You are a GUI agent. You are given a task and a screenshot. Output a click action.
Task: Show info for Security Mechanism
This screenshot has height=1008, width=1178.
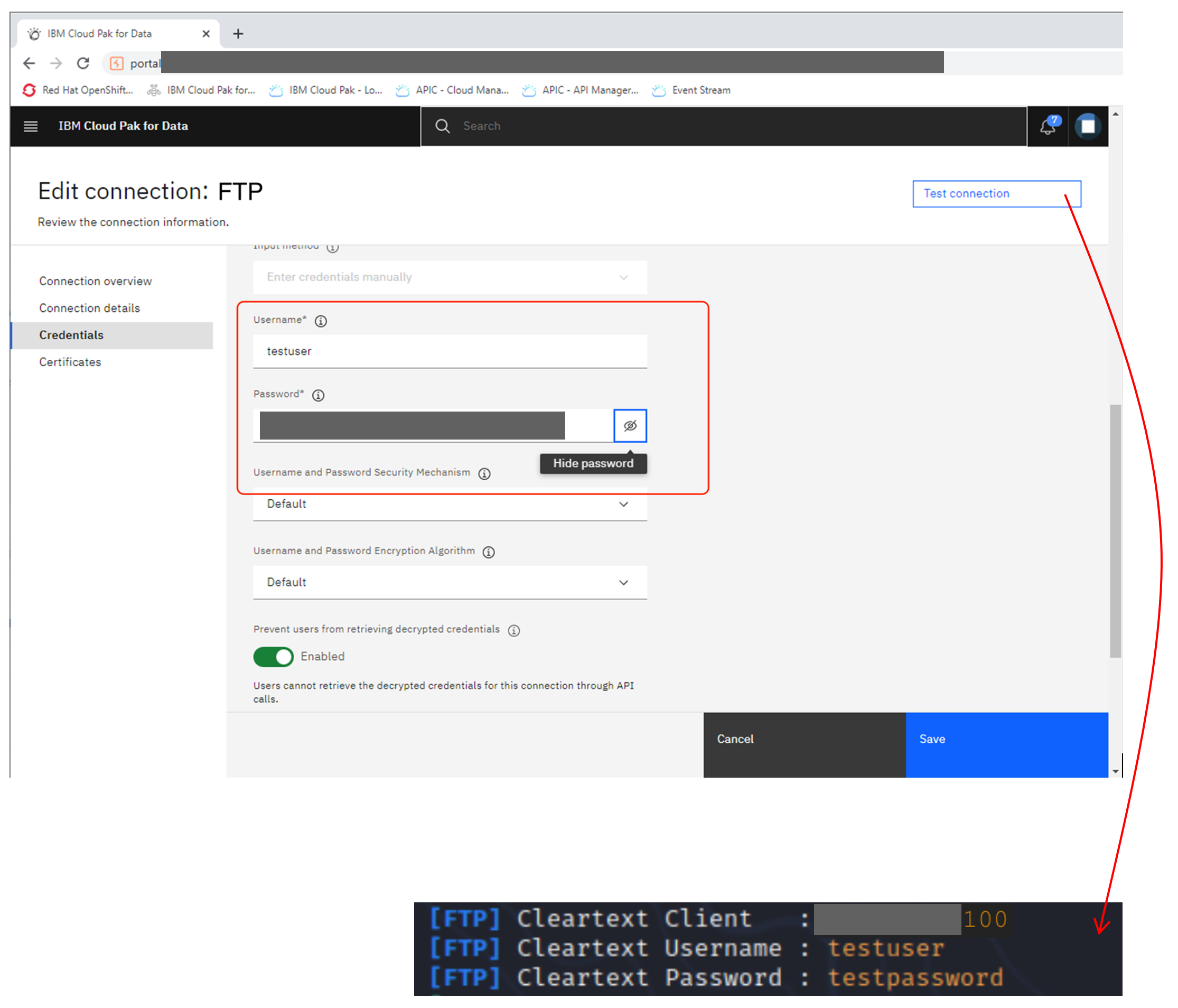(x=484, y=473)
